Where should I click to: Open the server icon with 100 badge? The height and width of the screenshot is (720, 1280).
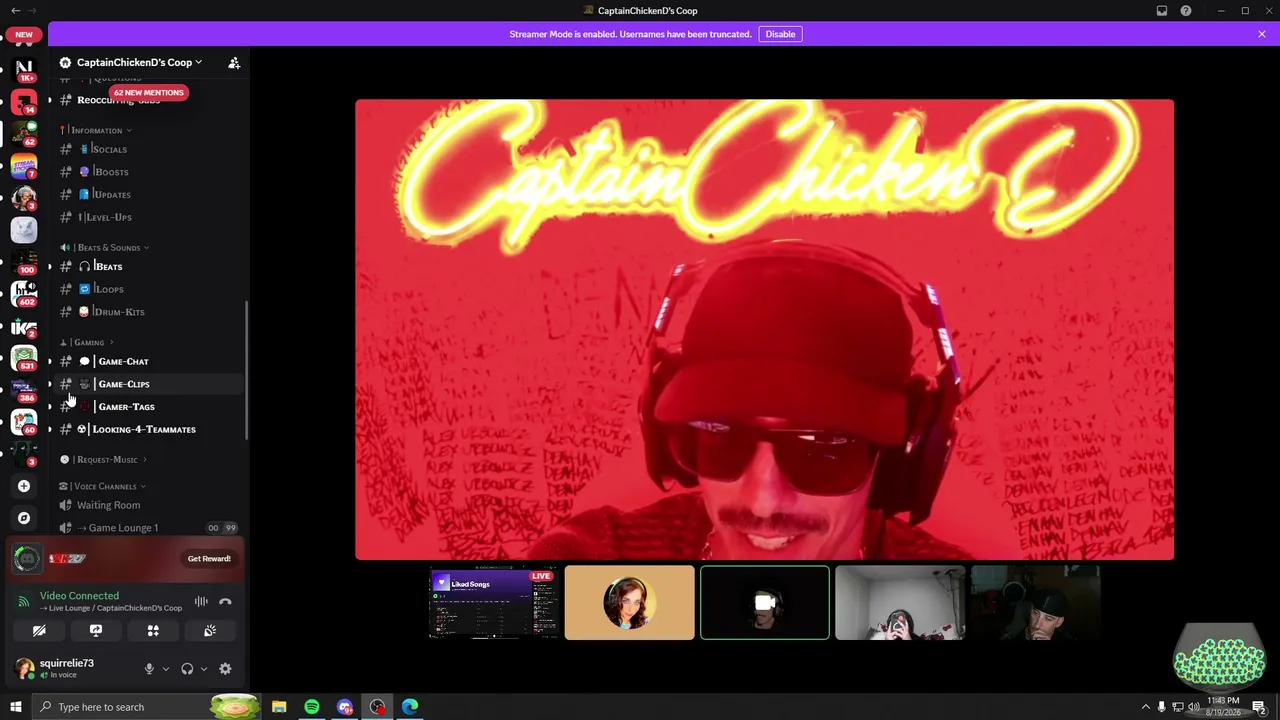point(24,261)
